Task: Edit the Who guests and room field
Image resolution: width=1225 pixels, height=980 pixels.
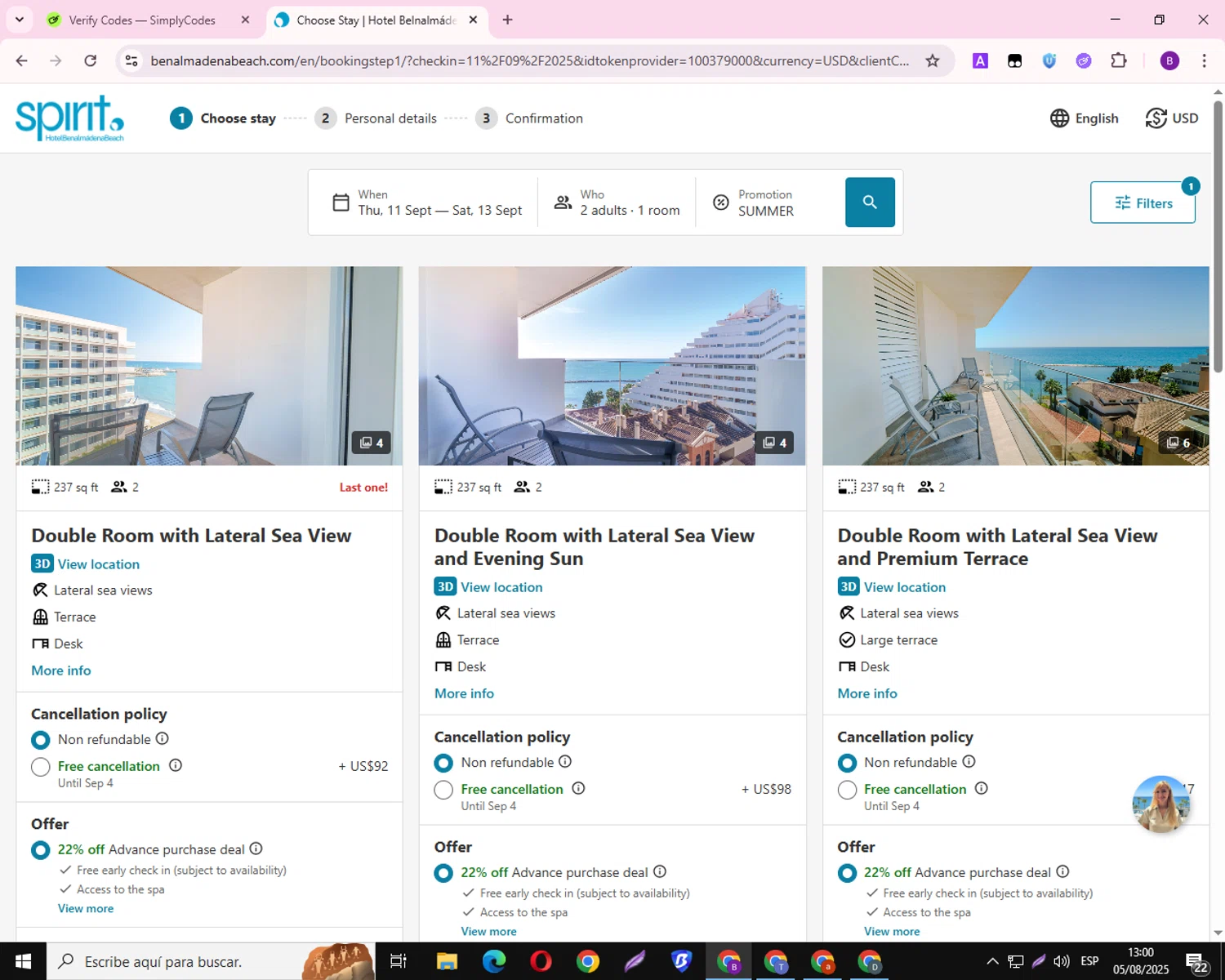Action: point(617,203)
